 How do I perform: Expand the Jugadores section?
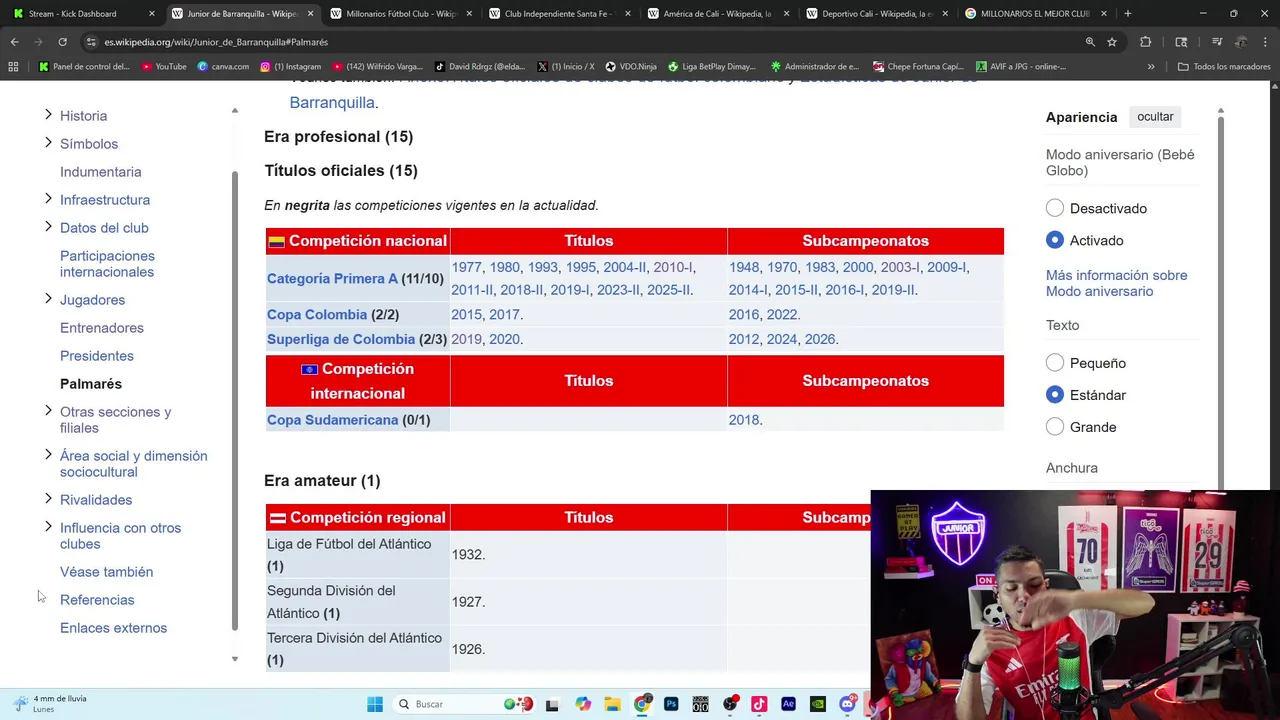[x=48, y=299]
